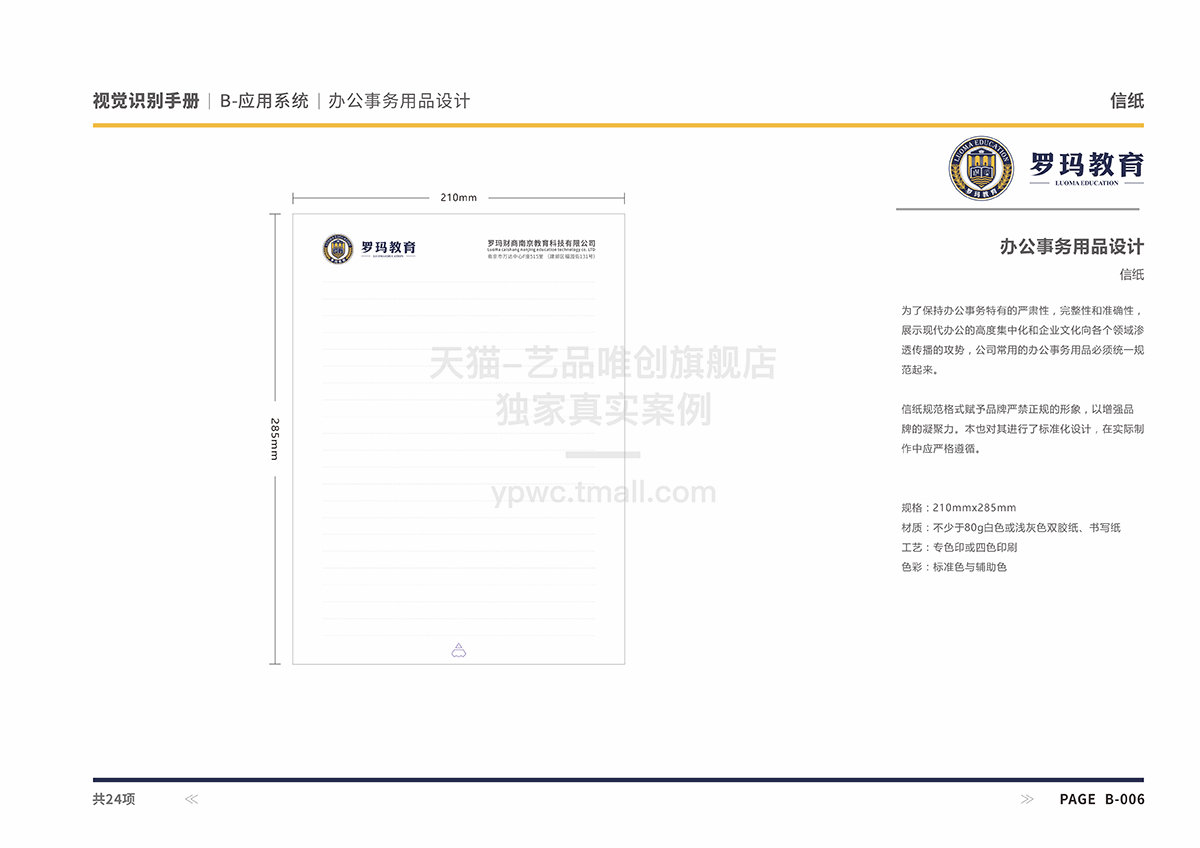The image size is (1200, 848).
Task: Click the 罗玛教育 wordmark on the letterhead paper
Action: pos(388,247)
